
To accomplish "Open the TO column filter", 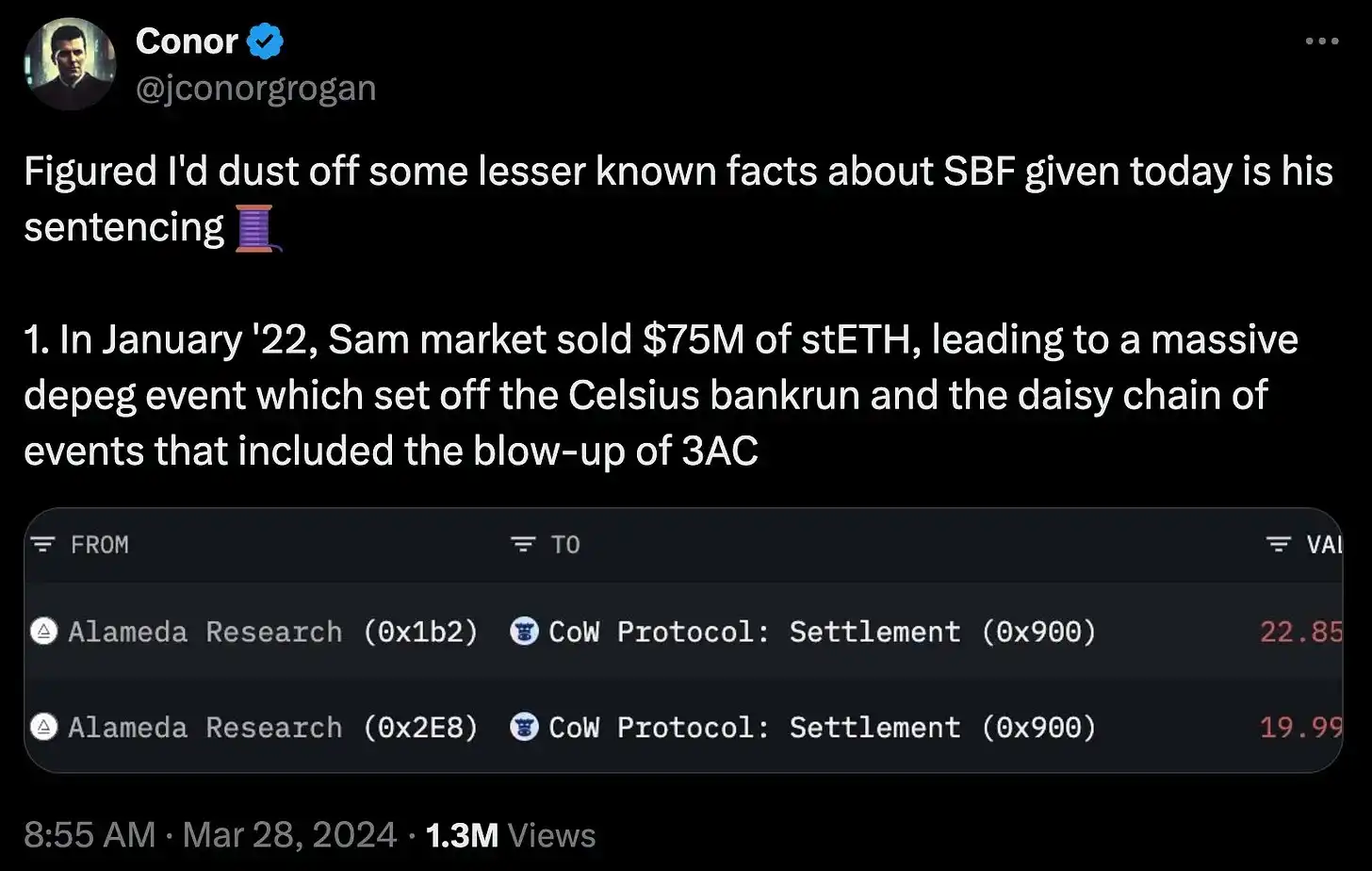I will pyautogui.click(x=523, y=545).
